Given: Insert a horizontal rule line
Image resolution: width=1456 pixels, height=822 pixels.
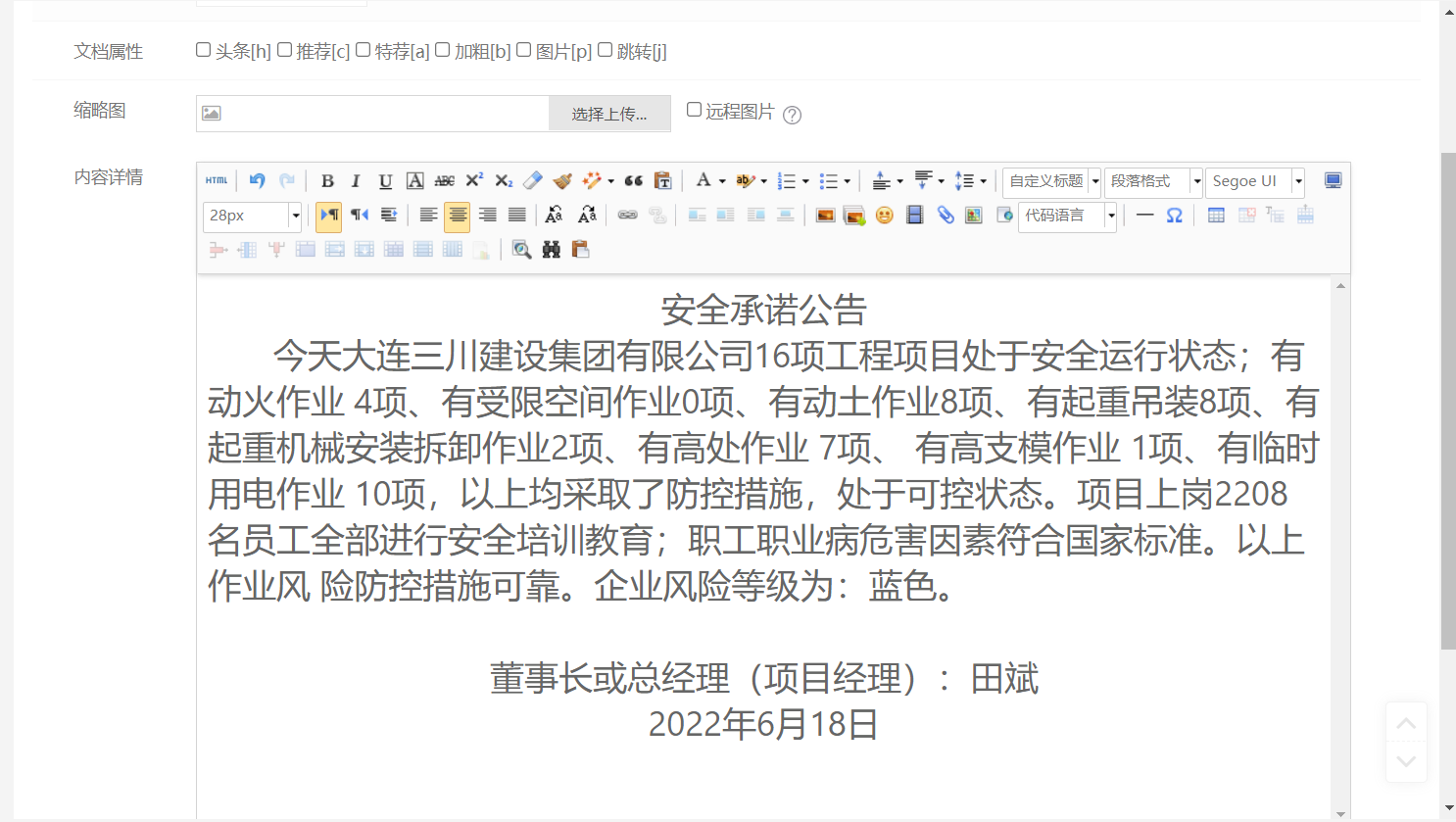Looking at the screenshot, I should coord(1144,216).
